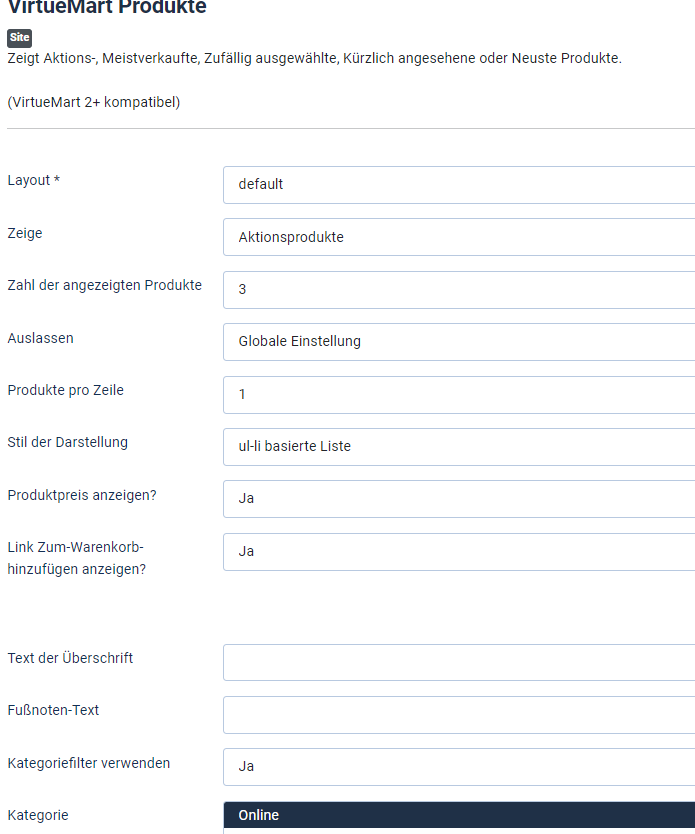Click the Produktpreis anzeigen? label
The height and width of the screenshot is (834, 695).
coord(82,494)
